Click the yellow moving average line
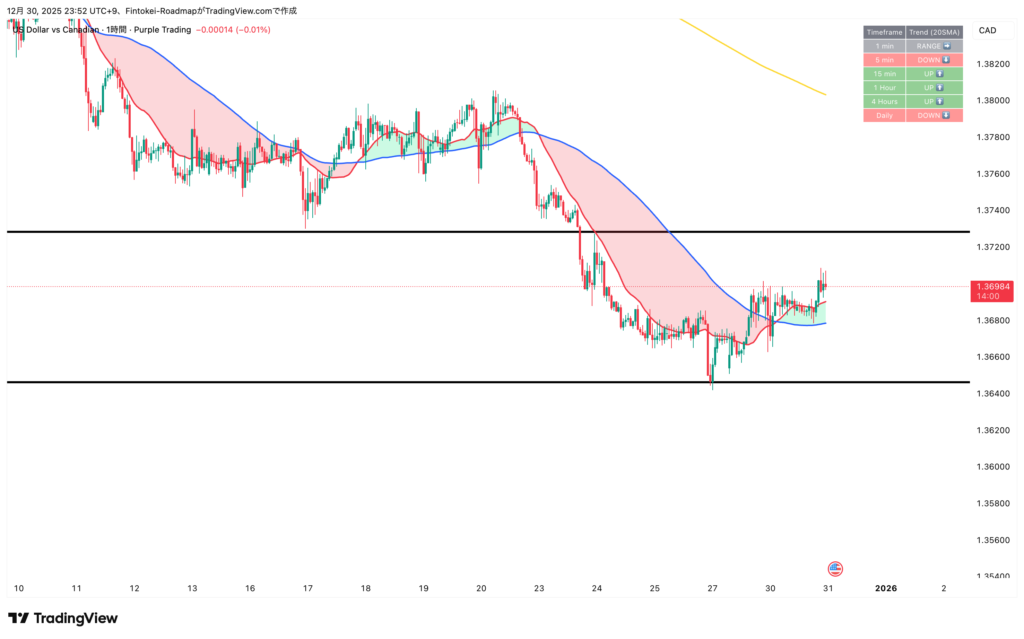 pyautogui.click(x=760, y=64)
